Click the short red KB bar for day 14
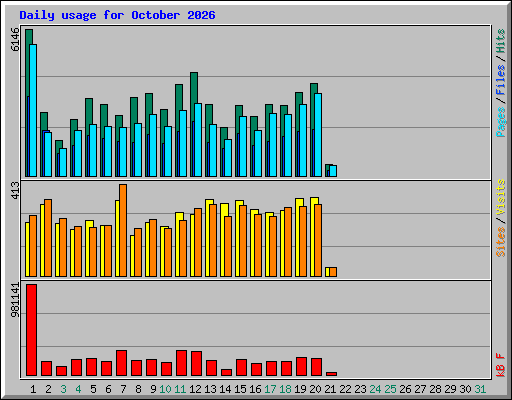 pos(226,372)
